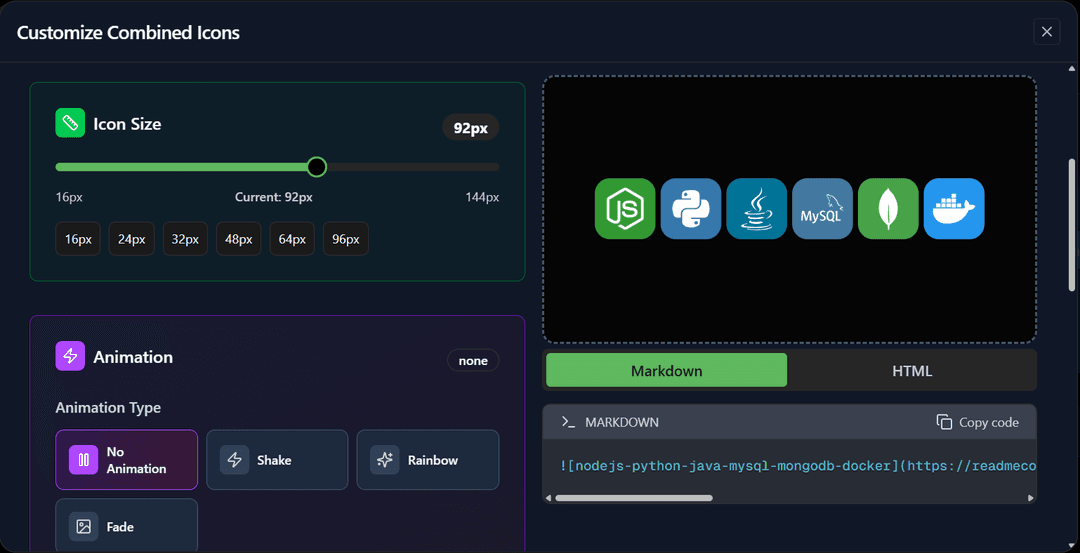Select the No Animation option

click(x=127, y=460)
